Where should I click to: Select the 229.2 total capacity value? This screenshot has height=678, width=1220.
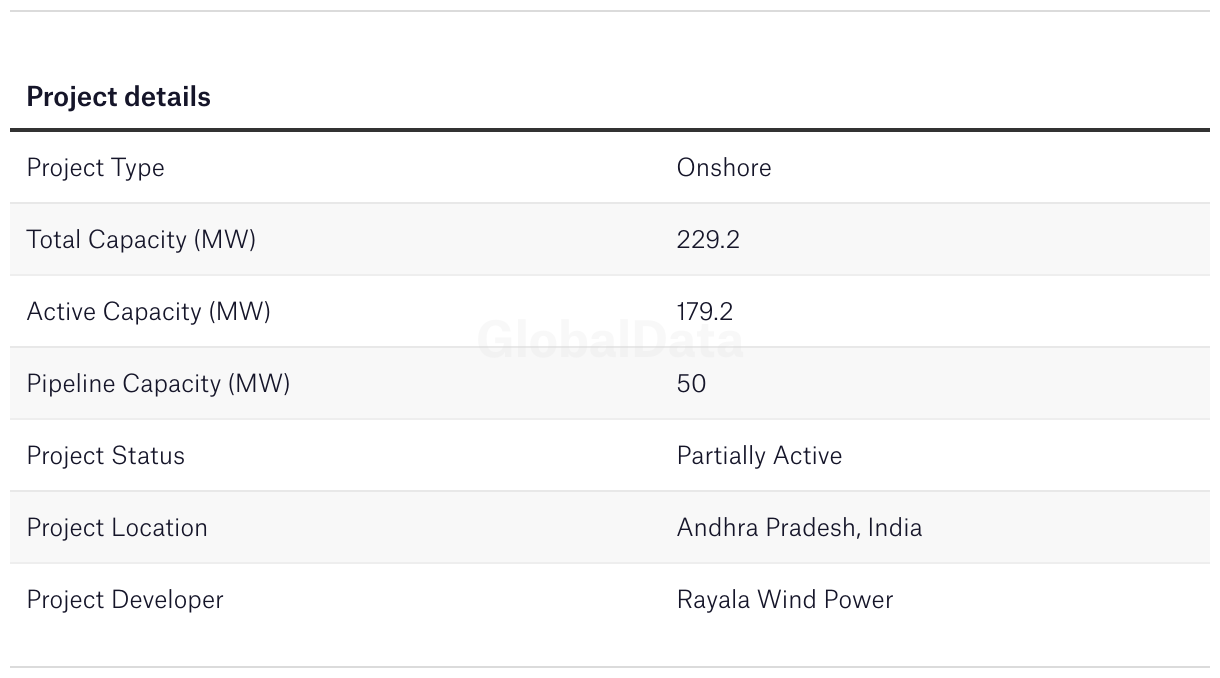pos(707,240)
